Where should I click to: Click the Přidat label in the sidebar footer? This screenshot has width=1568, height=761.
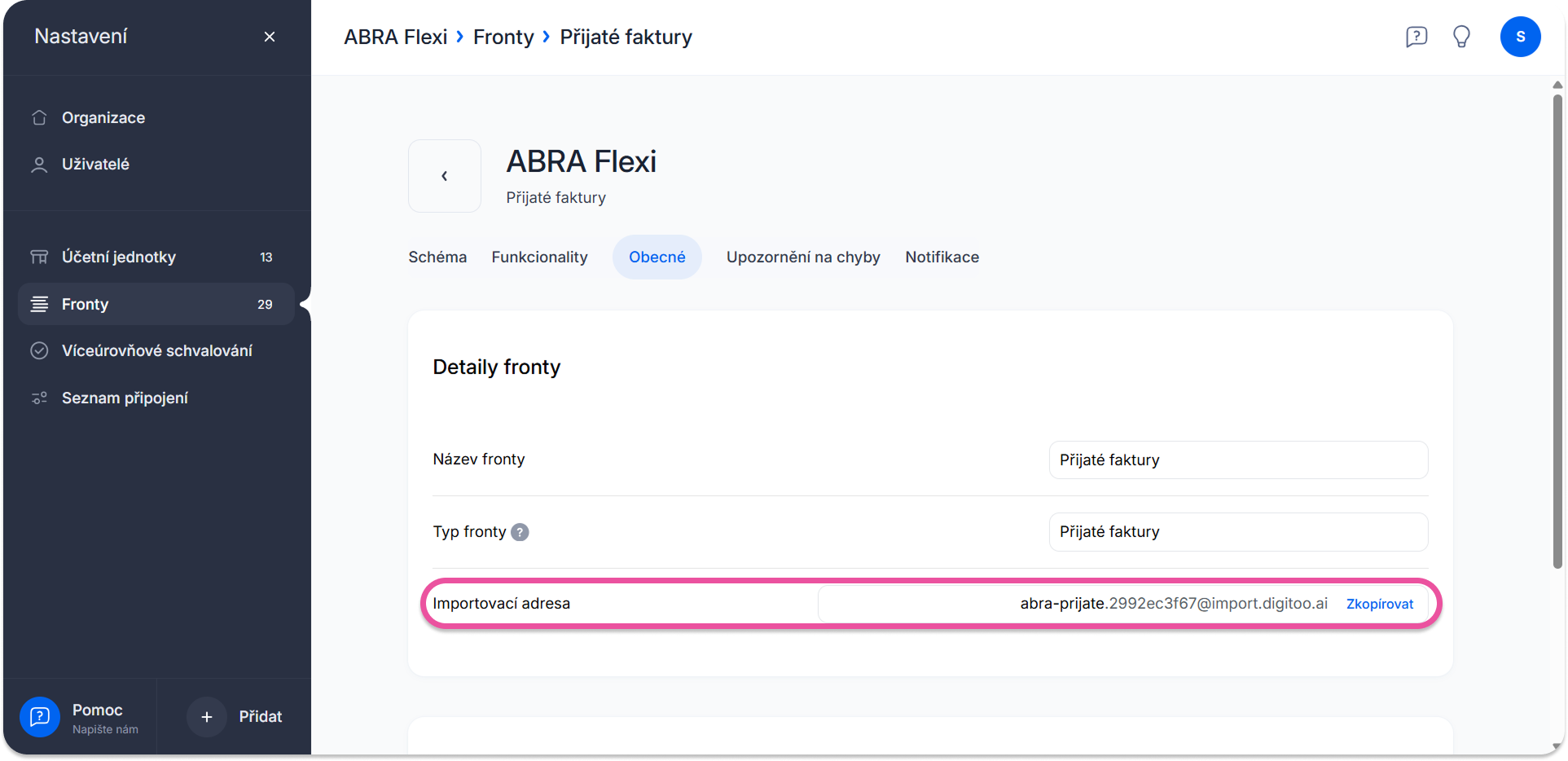coord(261,717)
